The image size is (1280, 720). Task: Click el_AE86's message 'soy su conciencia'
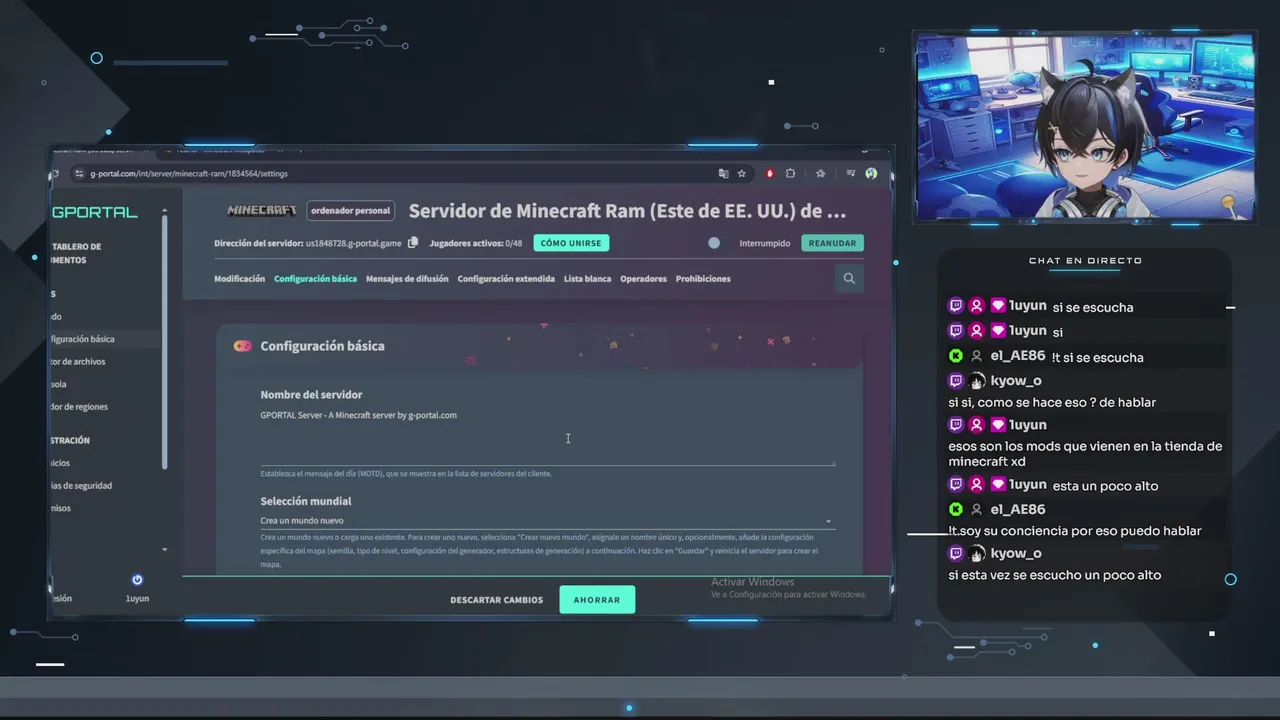(x=1075, y=531)
